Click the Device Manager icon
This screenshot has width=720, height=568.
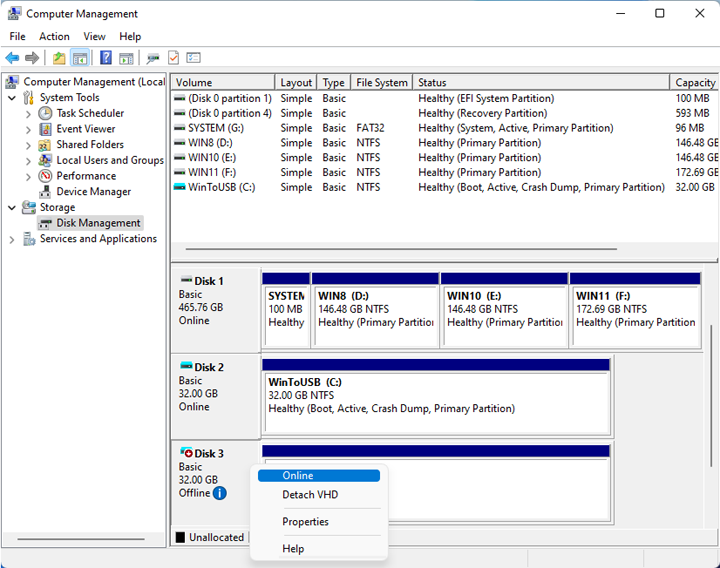[x=45, y=191]
